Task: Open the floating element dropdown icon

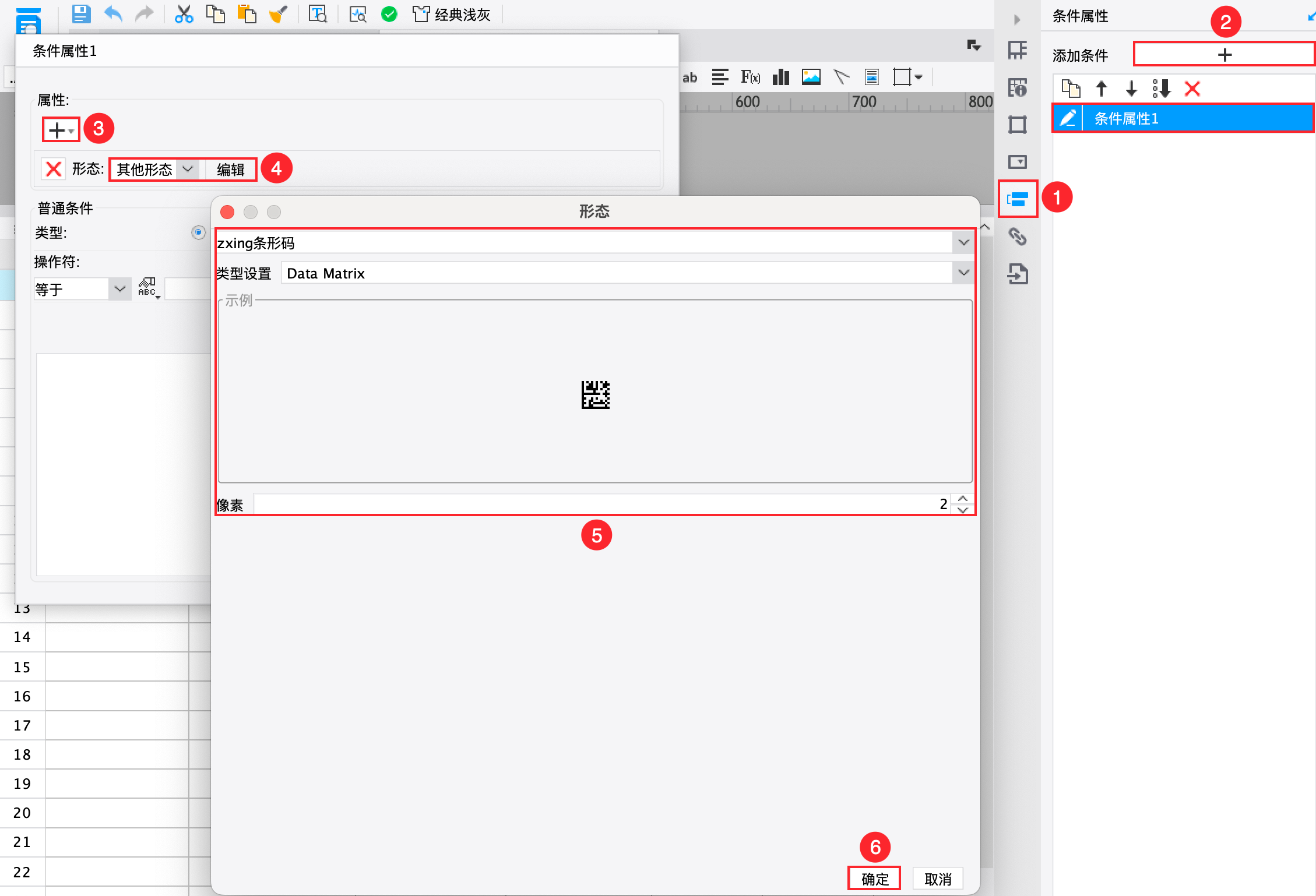Action: (907, 77)
